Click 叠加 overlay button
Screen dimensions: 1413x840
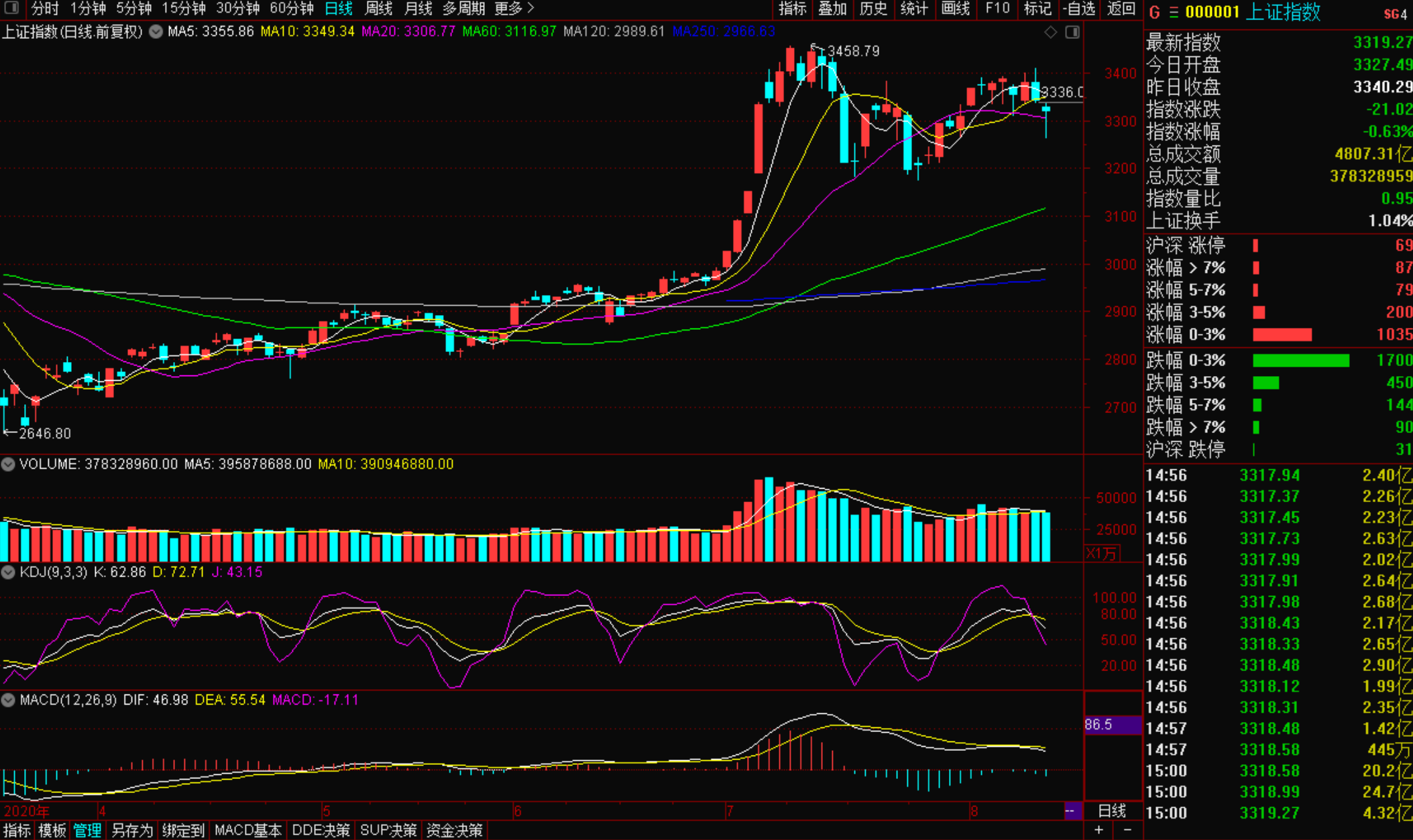pyautogui.click(x=832, y=9)
